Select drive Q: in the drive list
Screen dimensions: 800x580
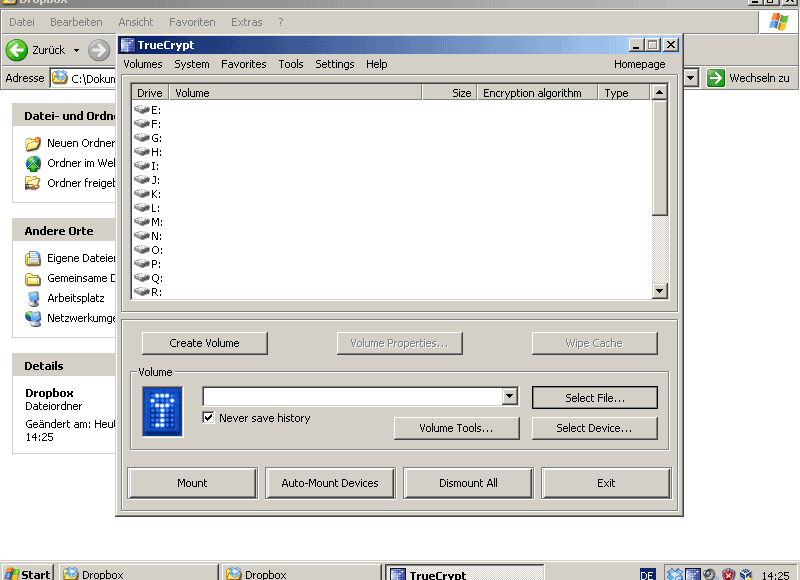pos(147,279)
